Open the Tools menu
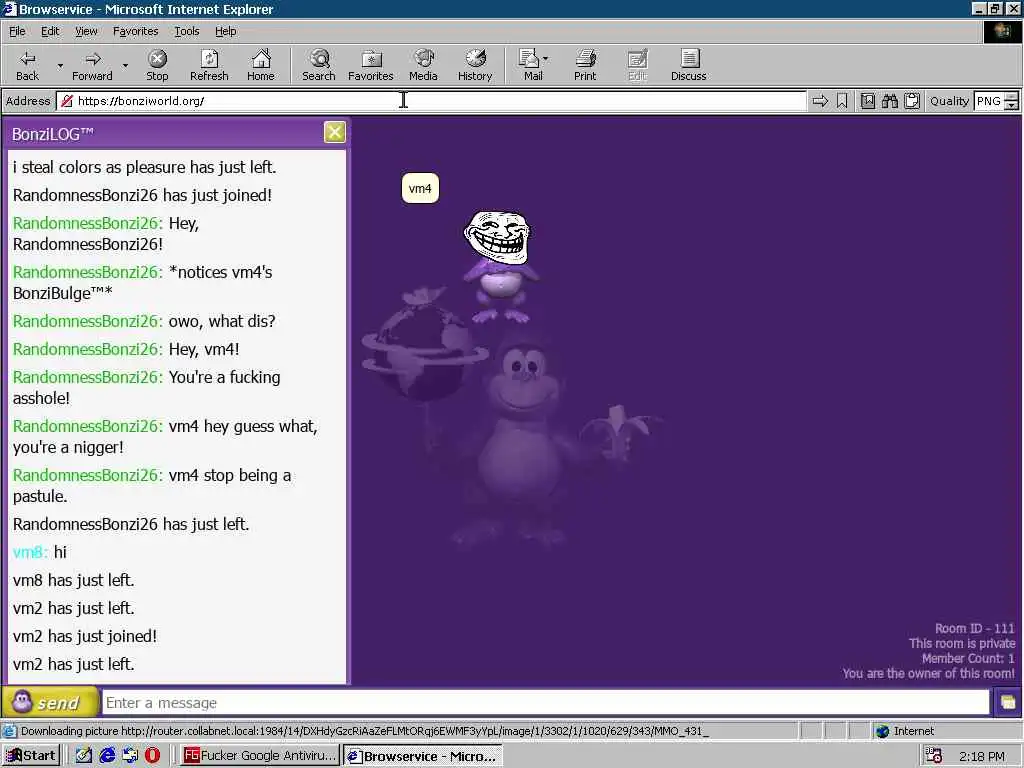Viewport: 1024px width, 768px height. (186, 31)
